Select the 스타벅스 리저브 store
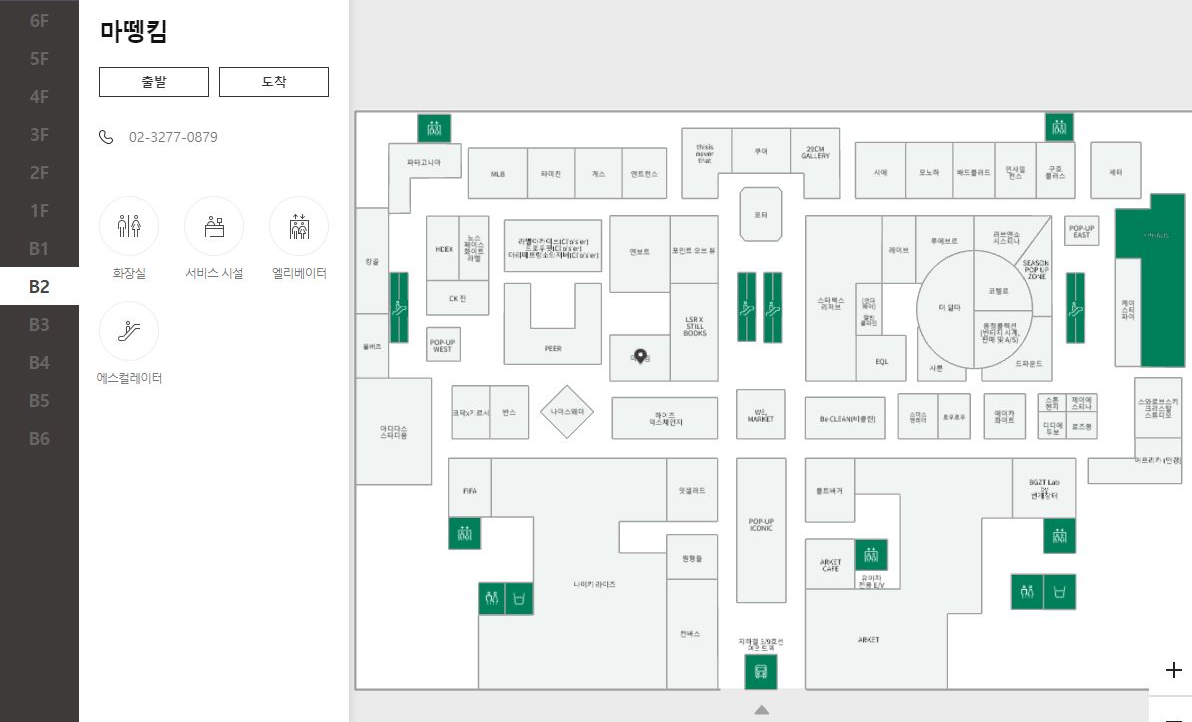 (x=830, y=304)
